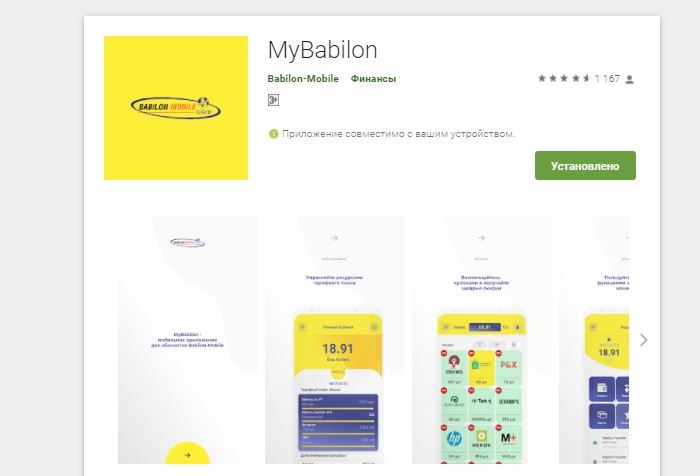
Task: Click the yellow arrow circle in first screenshot
Action: click(x=188, y=454)
